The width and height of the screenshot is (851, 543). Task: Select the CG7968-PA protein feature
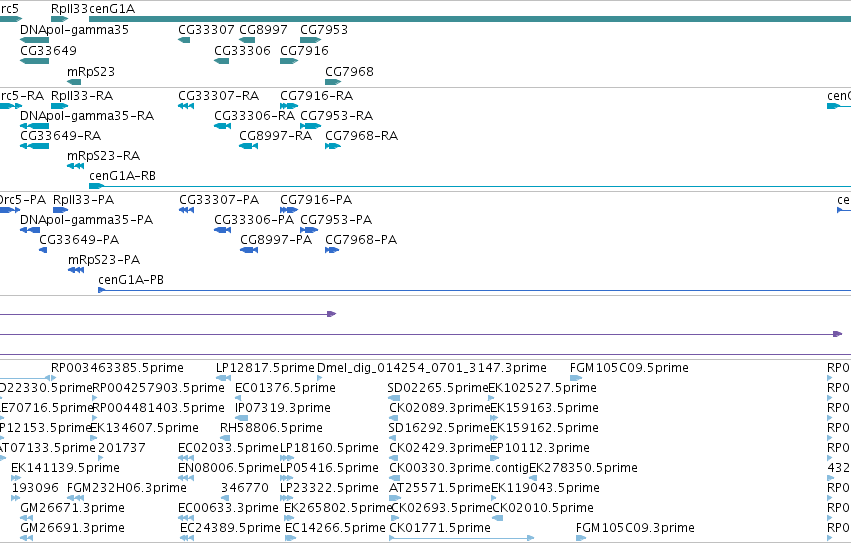[332, 250]
